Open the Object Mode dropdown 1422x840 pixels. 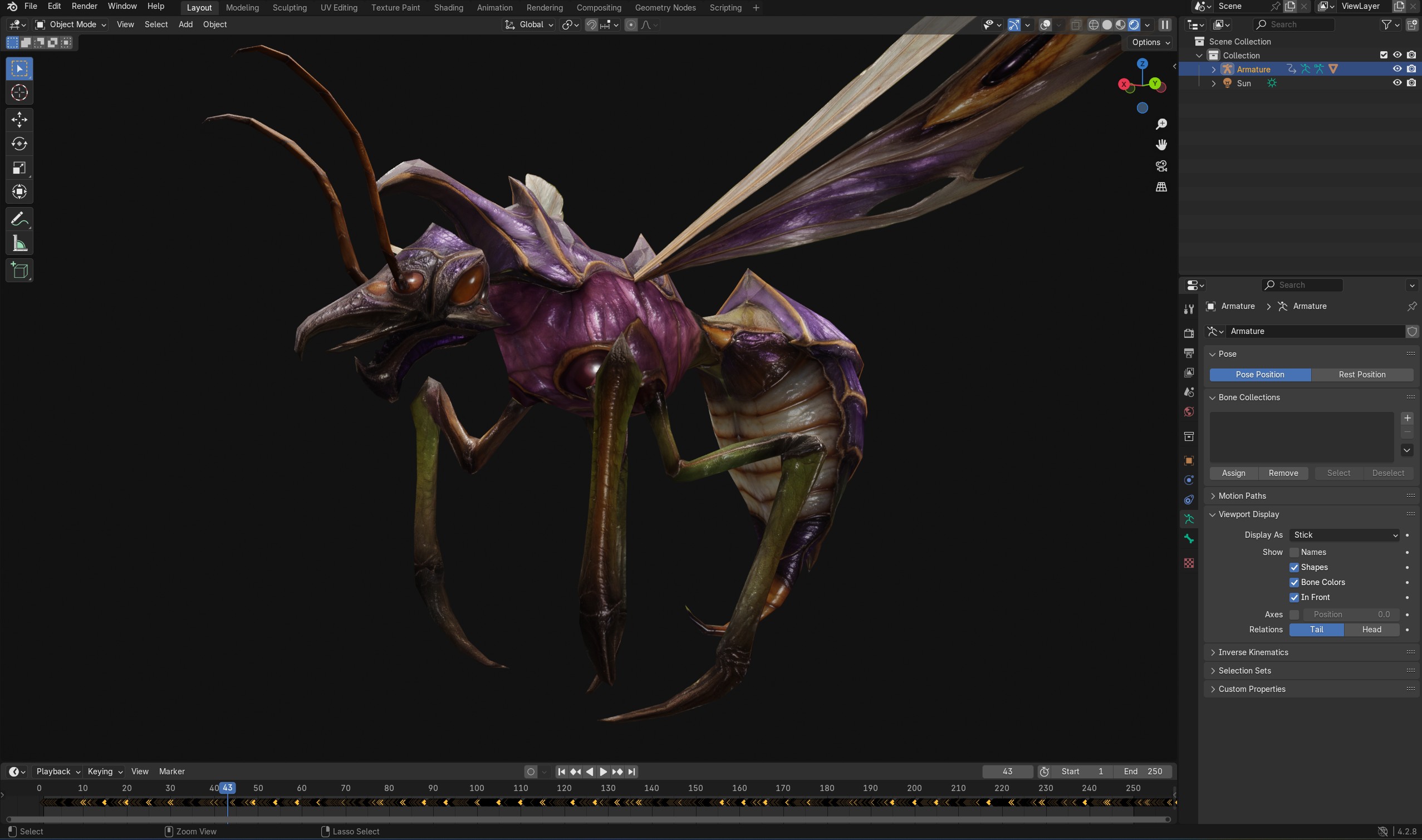pos(70,24)
